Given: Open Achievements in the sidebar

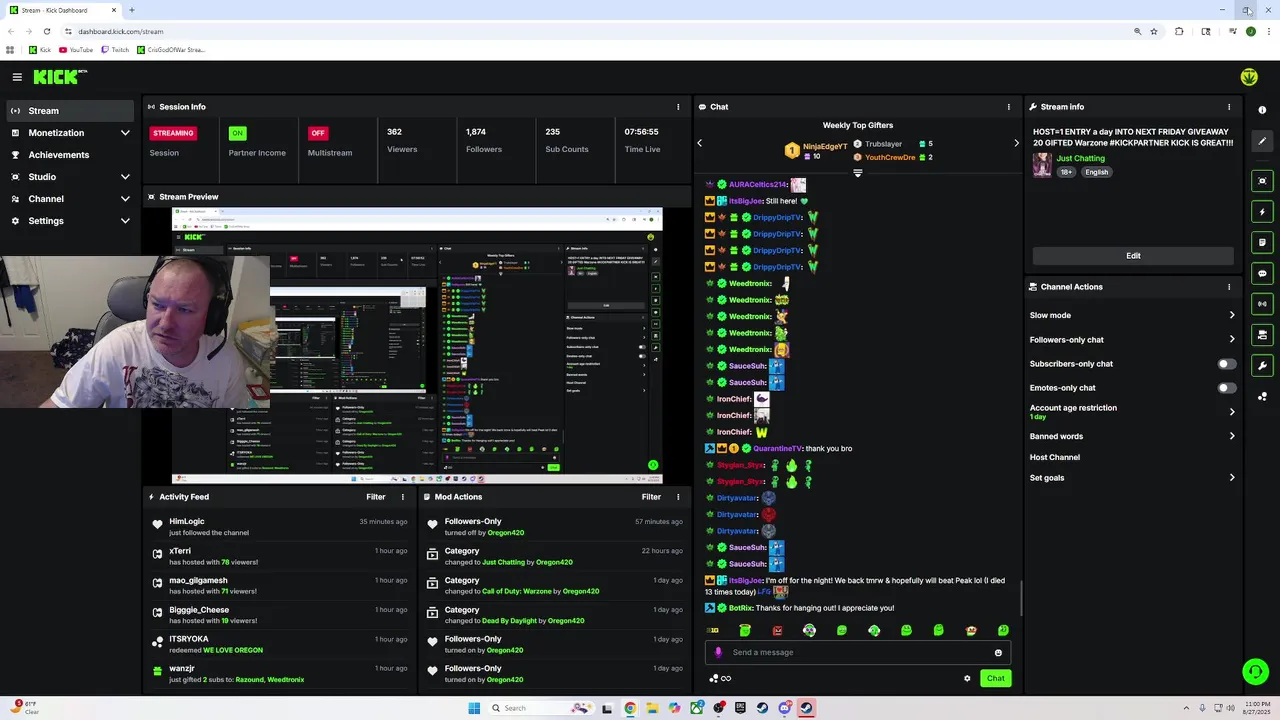Looking at the screenshot, I should pyautogui.click(x=70, y=155).
